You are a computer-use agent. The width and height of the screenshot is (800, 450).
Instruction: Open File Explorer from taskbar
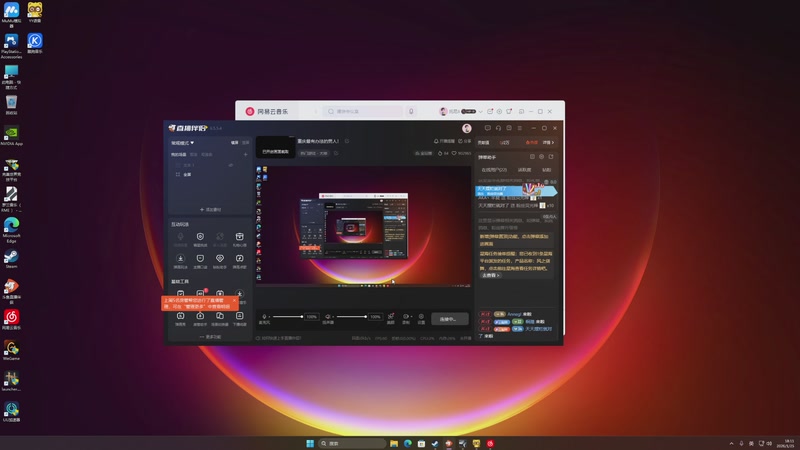(x=394, y=443)
